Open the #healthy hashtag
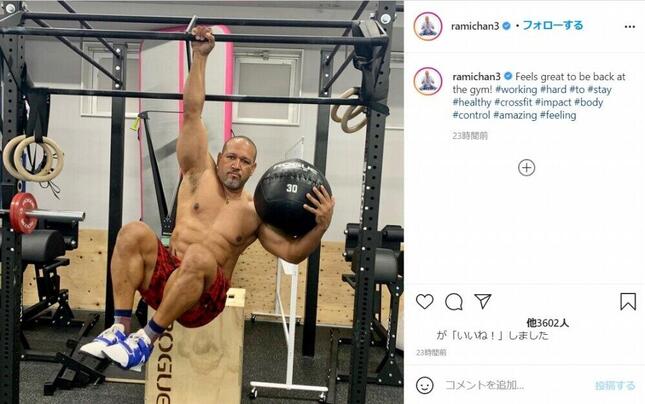 tap(472, 102)
